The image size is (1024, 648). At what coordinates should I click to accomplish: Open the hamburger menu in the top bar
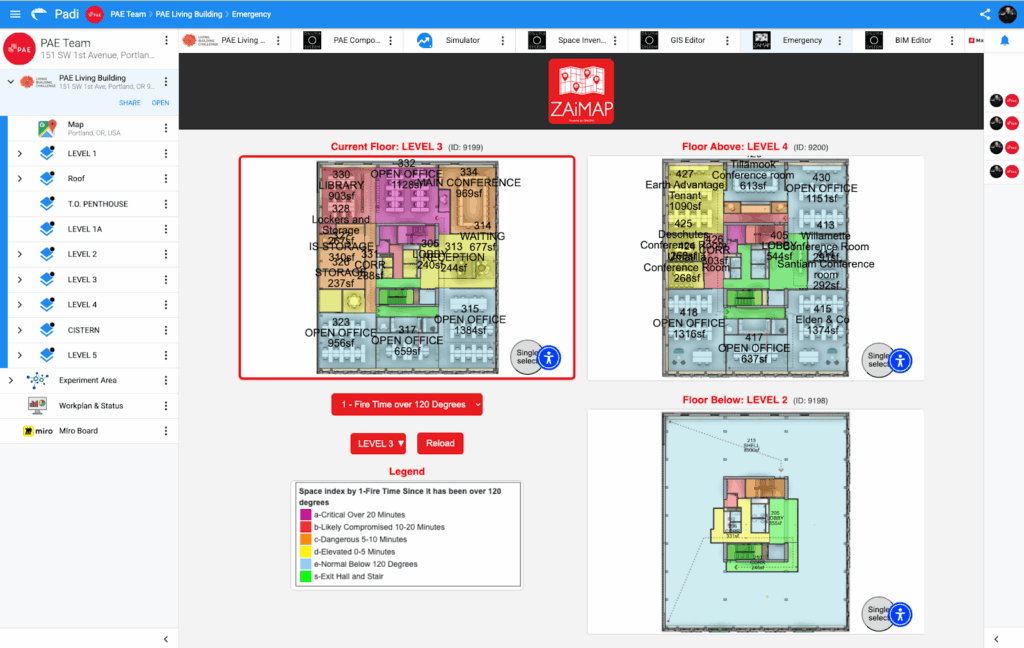14,14
